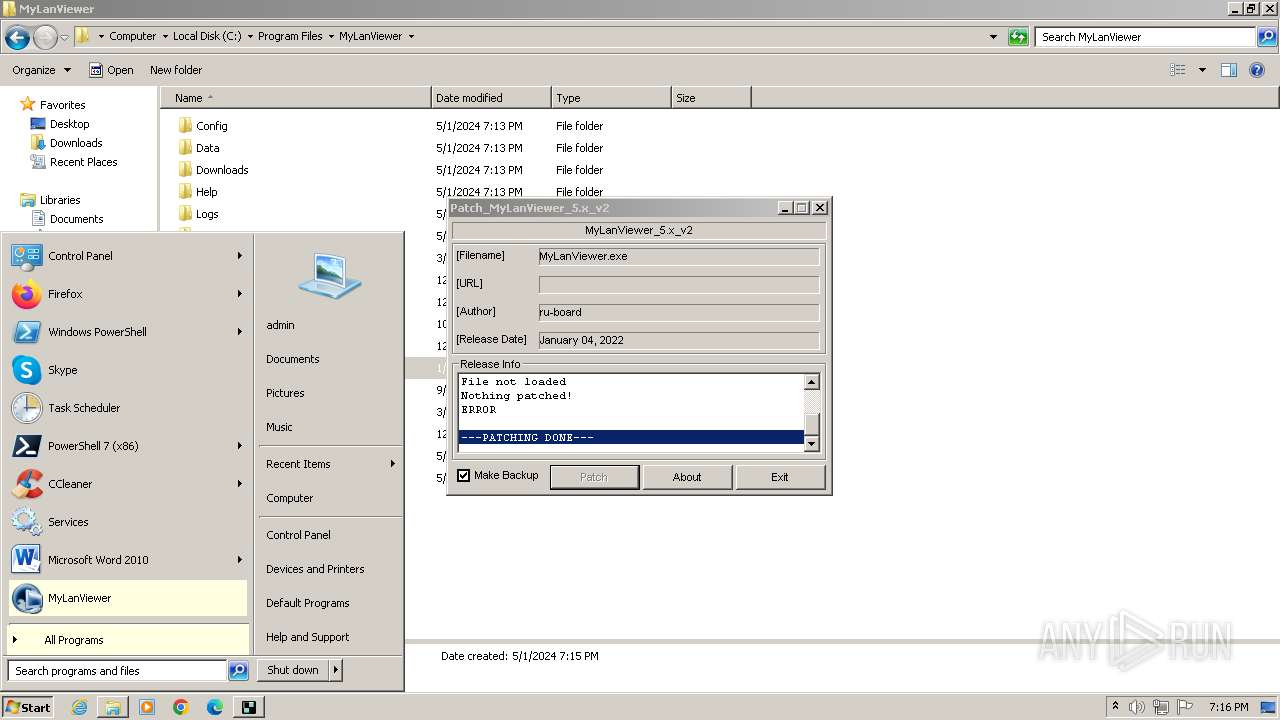Viewport: 1280px width, 720px height.
Task: Click New folder in Explorer toolbar
Action: pos(176,70)
